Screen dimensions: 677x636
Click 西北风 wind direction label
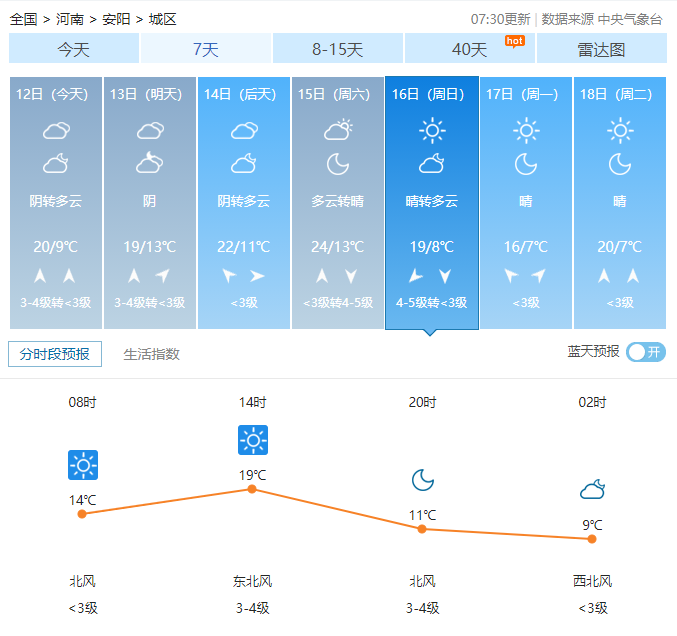click(x=592, y=581)
